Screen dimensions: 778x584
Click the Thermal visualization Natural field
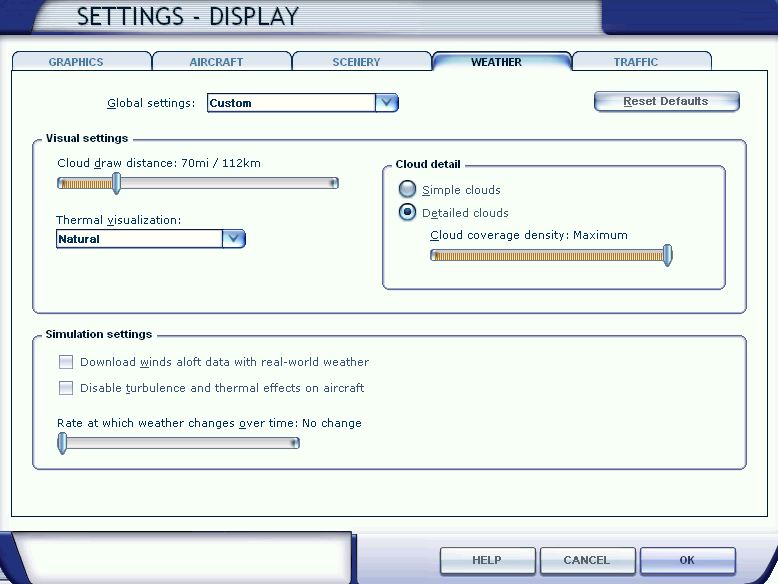139,239
